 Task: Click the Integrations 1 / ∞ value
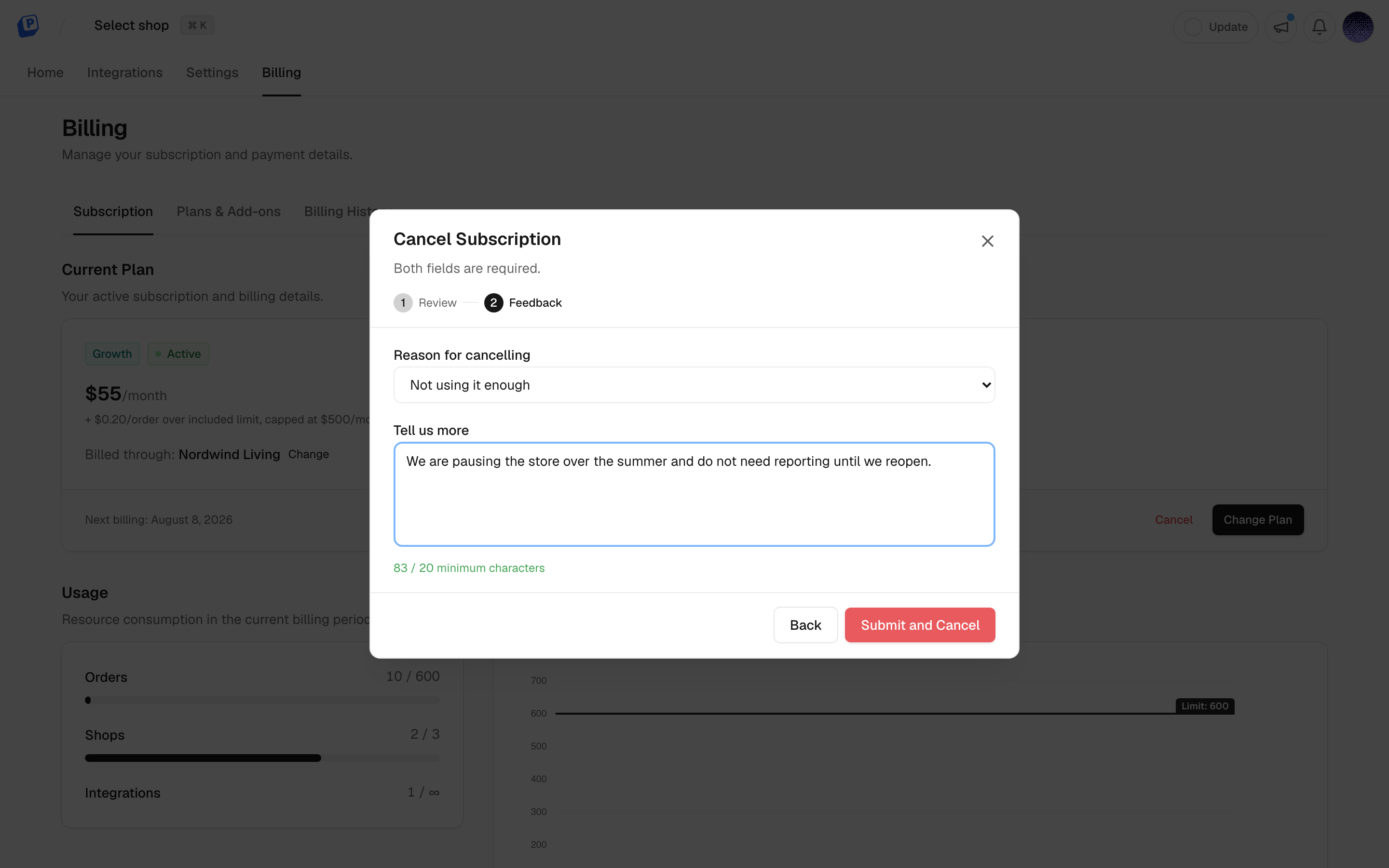[x=423, y=792]
